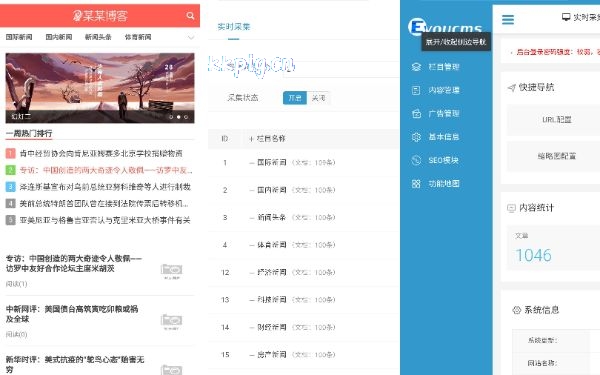This screenshot has width=600, height=375.
Task: Click the 快捷导航 paper-plane icon
Action: coord(512,88)
